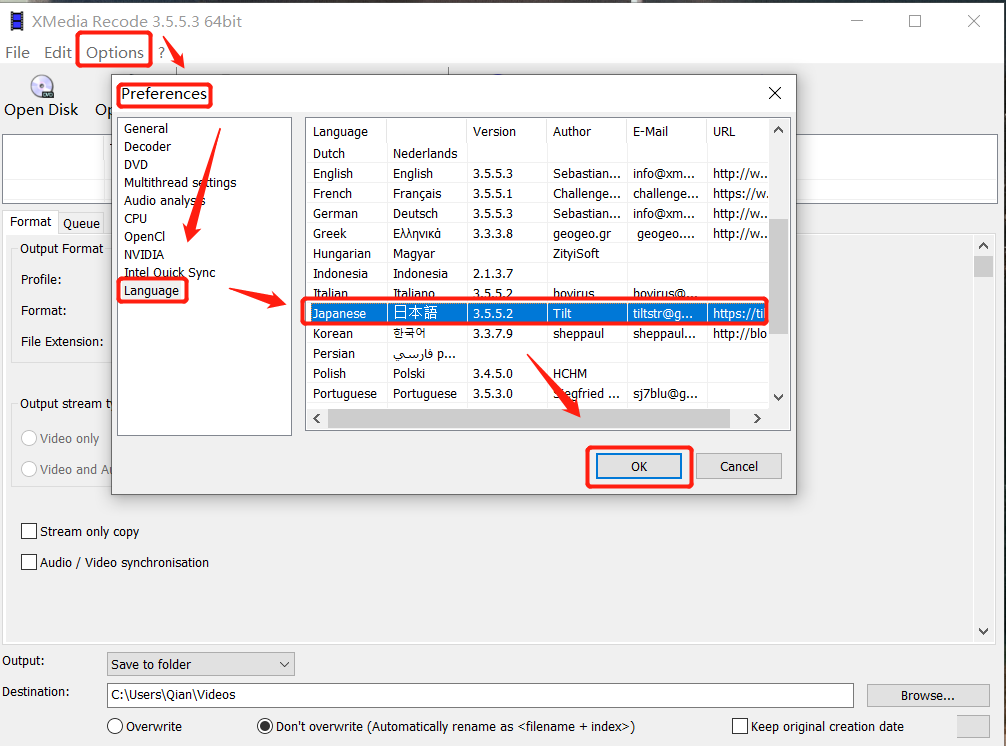Enable Audio / Video synchronisation checkbox
This screenshot has height=746, width=1006.
tap(29, 562)
